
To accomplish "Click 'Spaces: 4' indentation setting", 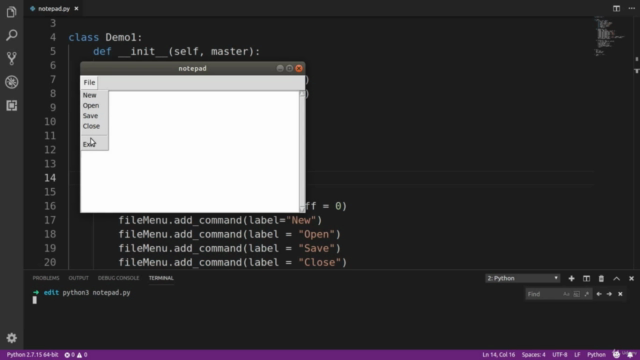I will pos(533,355).
